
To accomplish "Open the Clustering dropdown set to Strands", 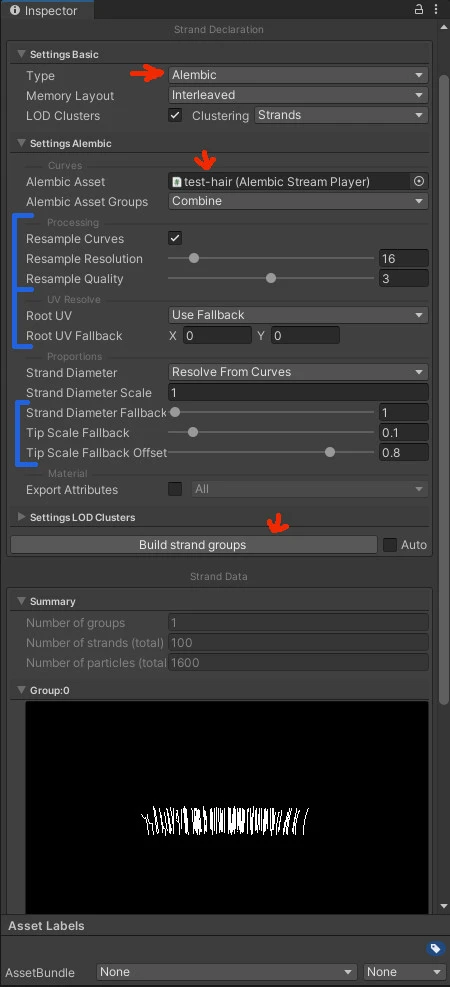I will 341,115.
